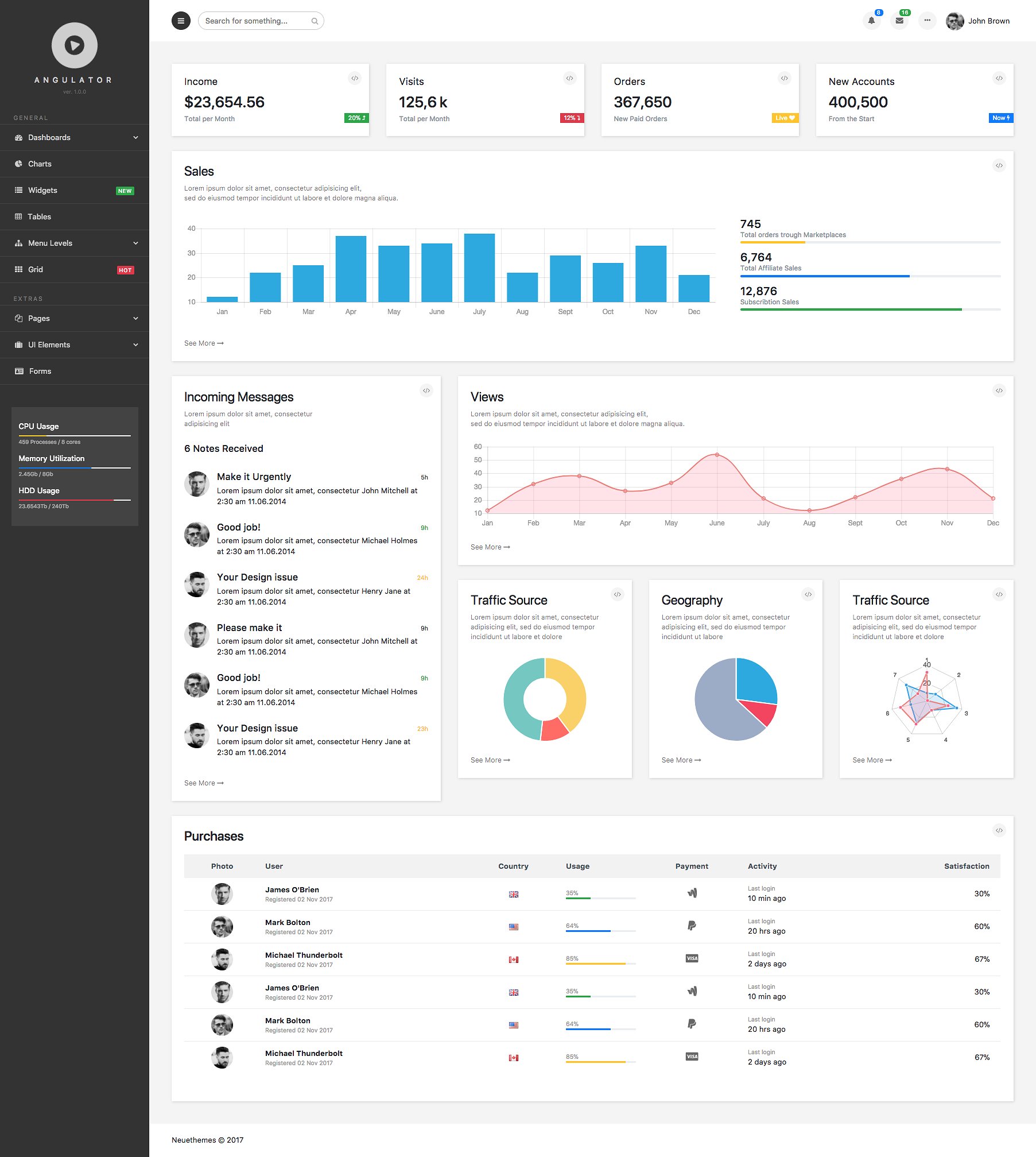The height and width of the screenshot is (1157, 1036).
Task: Open the John Brown user menu
Action: coord(978,21)
